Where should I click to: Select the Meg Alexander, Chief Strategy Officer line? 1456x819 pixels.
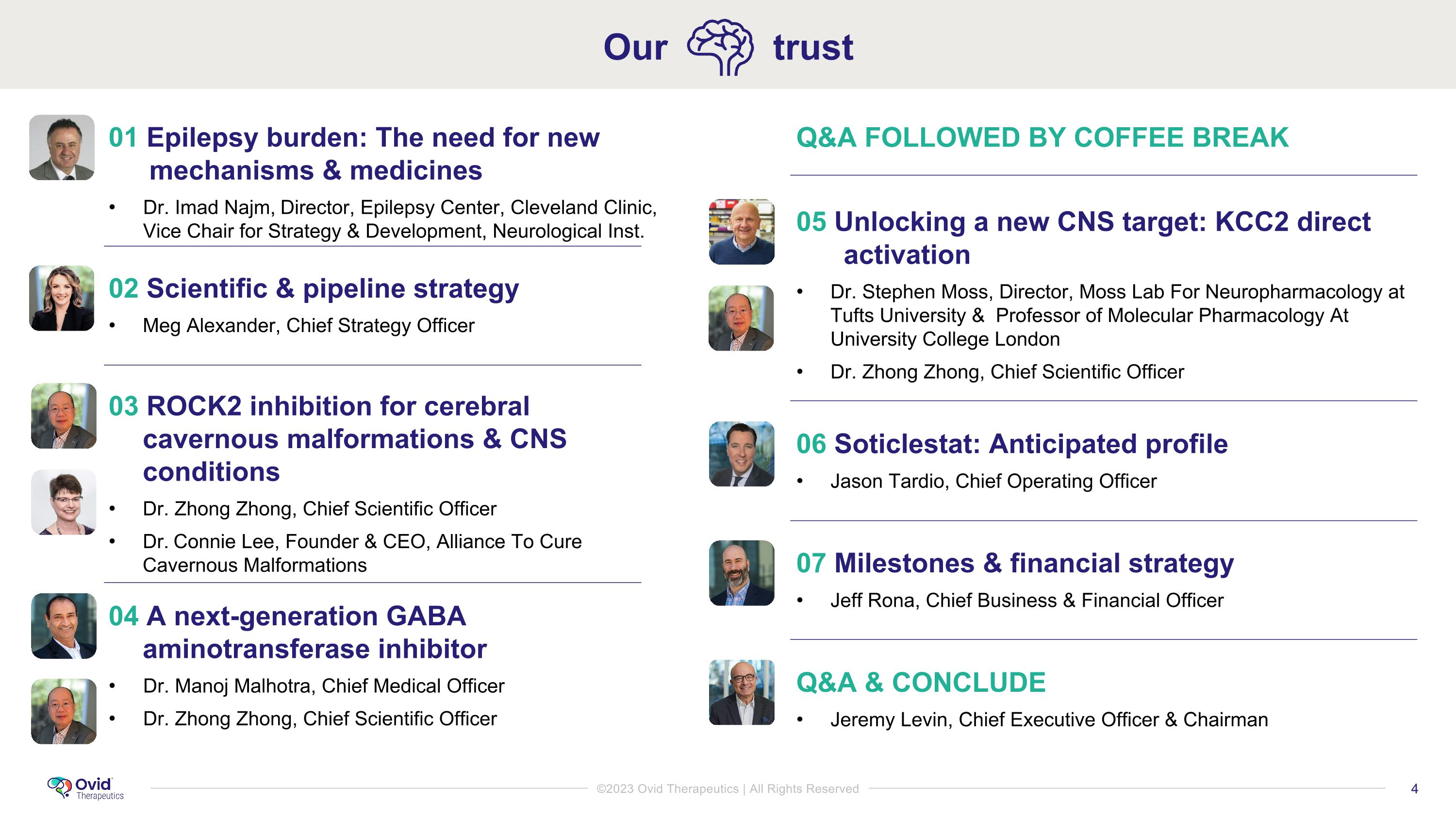point(309,326)
